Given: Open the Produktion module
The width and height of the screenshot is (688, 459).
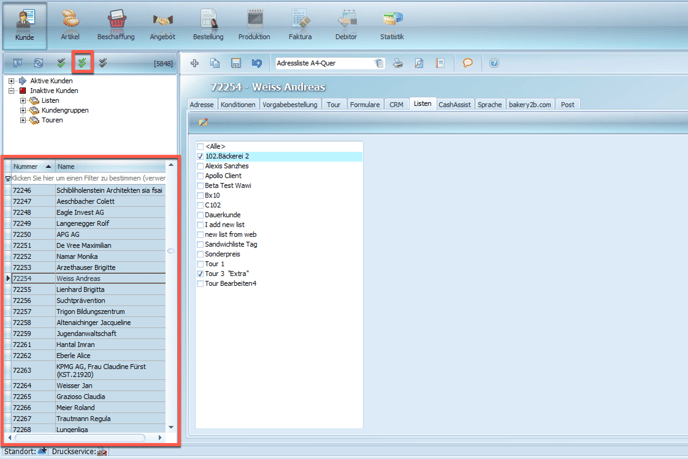Looking at the screenshot, I should coord(254,25).
